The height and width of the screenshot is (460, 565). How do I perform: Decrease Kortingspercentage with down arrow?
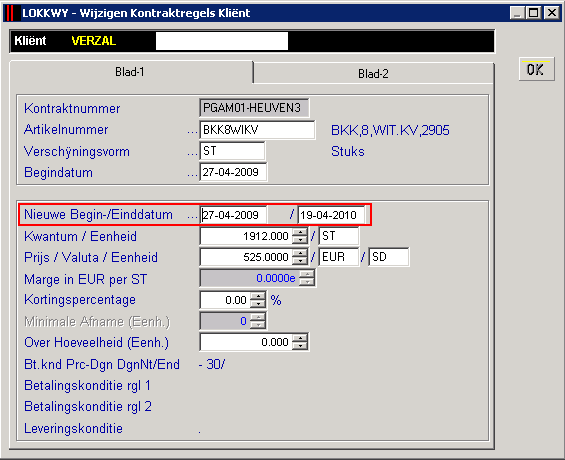258,304
